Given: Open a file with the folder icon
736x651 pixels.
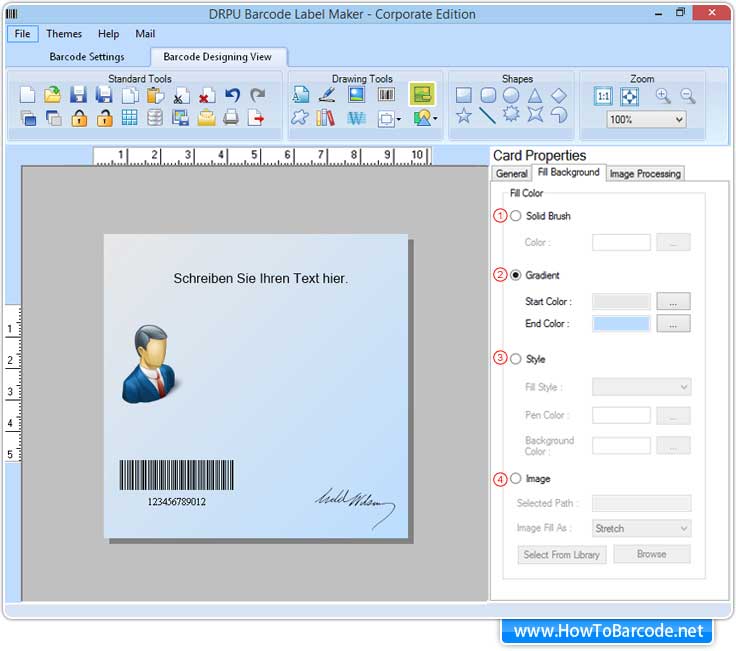Looking at the screenshot, I should (x=53, y=95).
